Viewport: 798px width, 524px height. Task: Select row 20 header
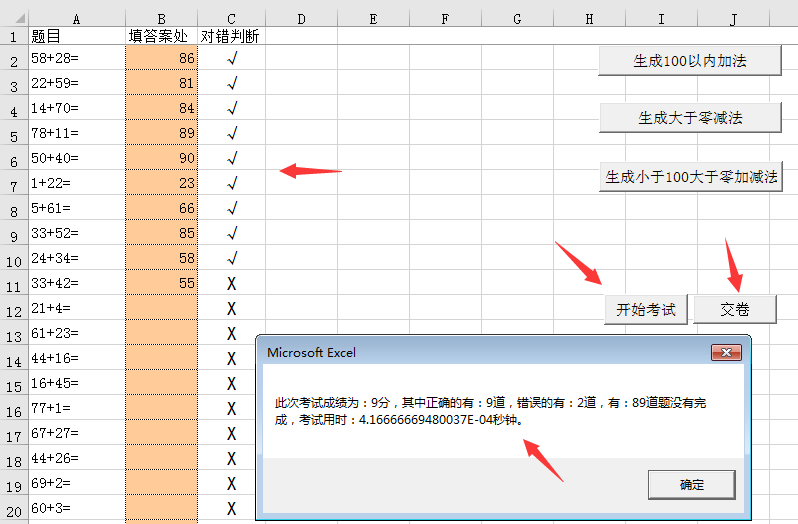[x=14, y=508]
